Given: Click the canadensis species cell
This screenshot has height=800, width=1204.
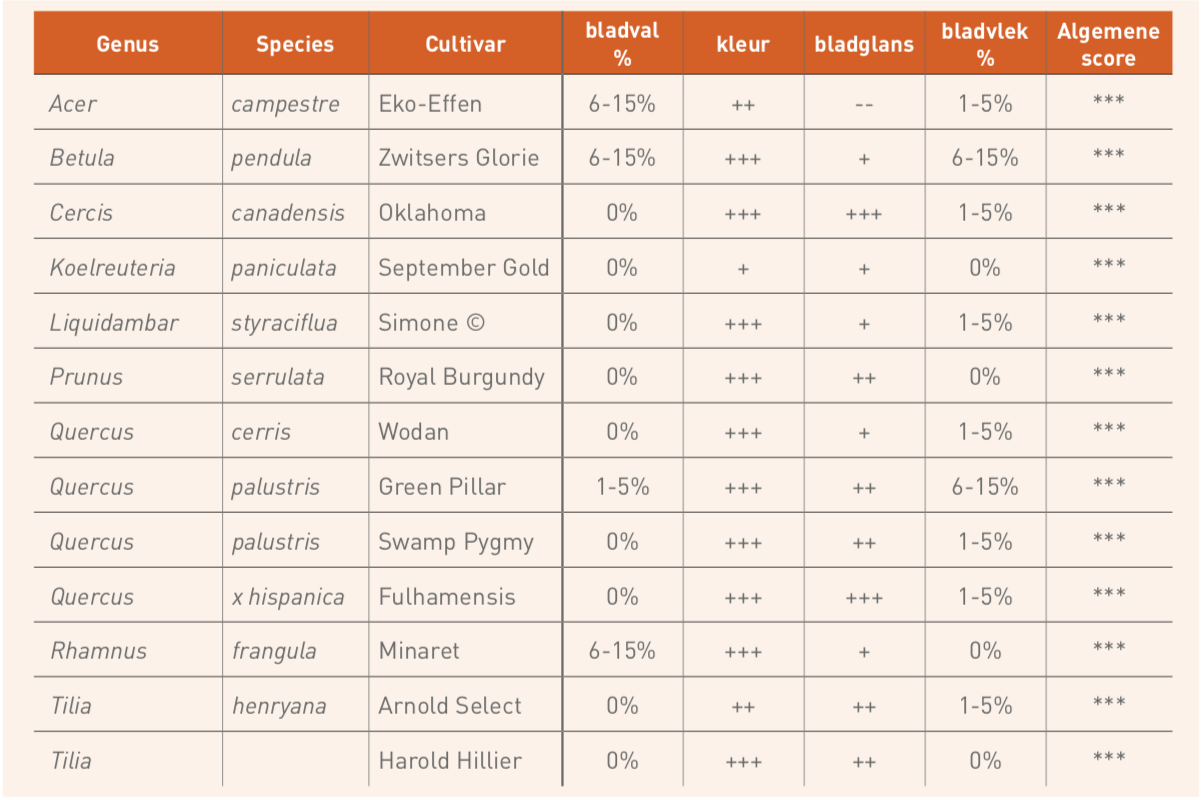Looking at the screenshot, I should (295, 212).
